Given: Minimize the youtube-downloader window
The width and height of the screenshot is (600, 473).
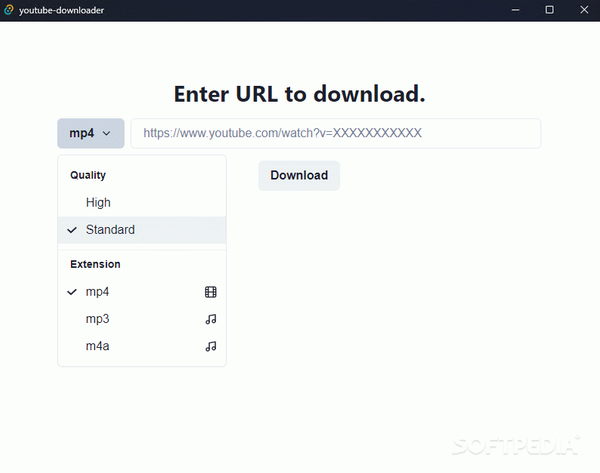Looking at the screenshot, I should point(515,10).
